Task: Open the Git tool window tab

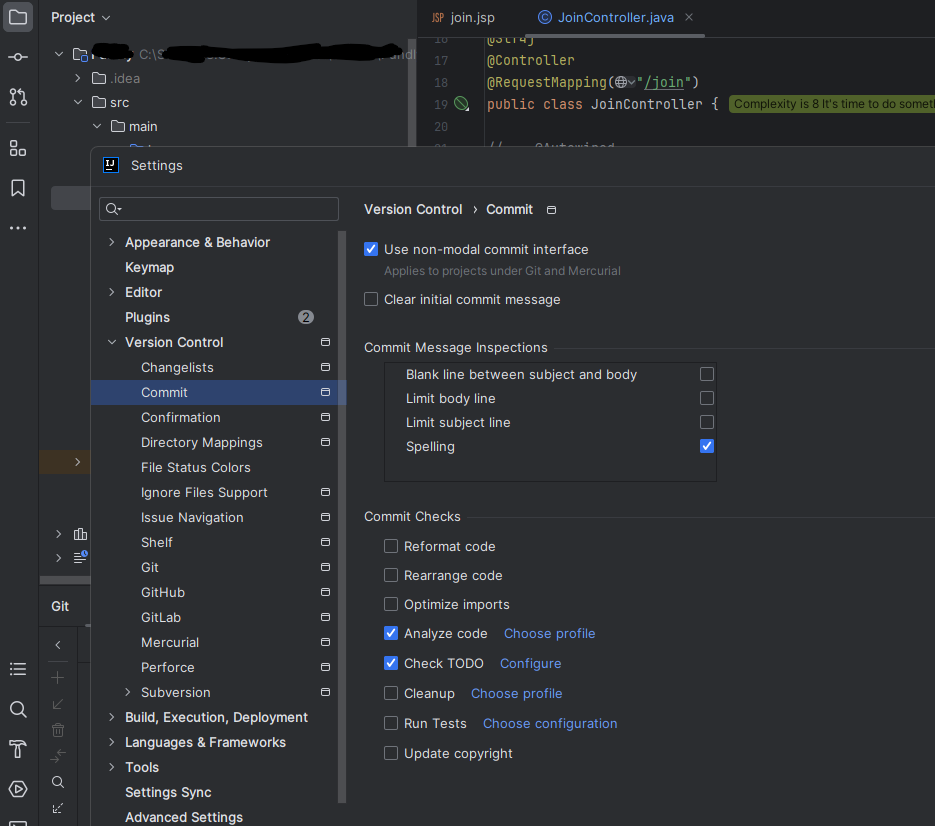Action: point(60,607)
